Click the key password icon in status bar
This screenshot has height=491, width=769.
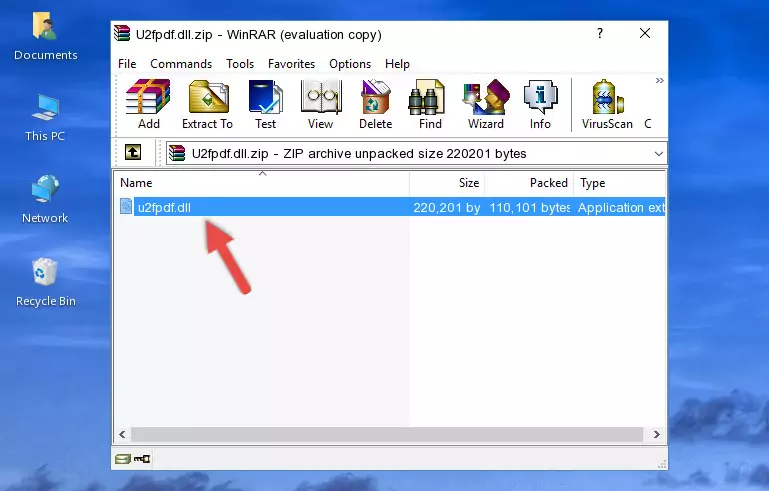[142, 459]
